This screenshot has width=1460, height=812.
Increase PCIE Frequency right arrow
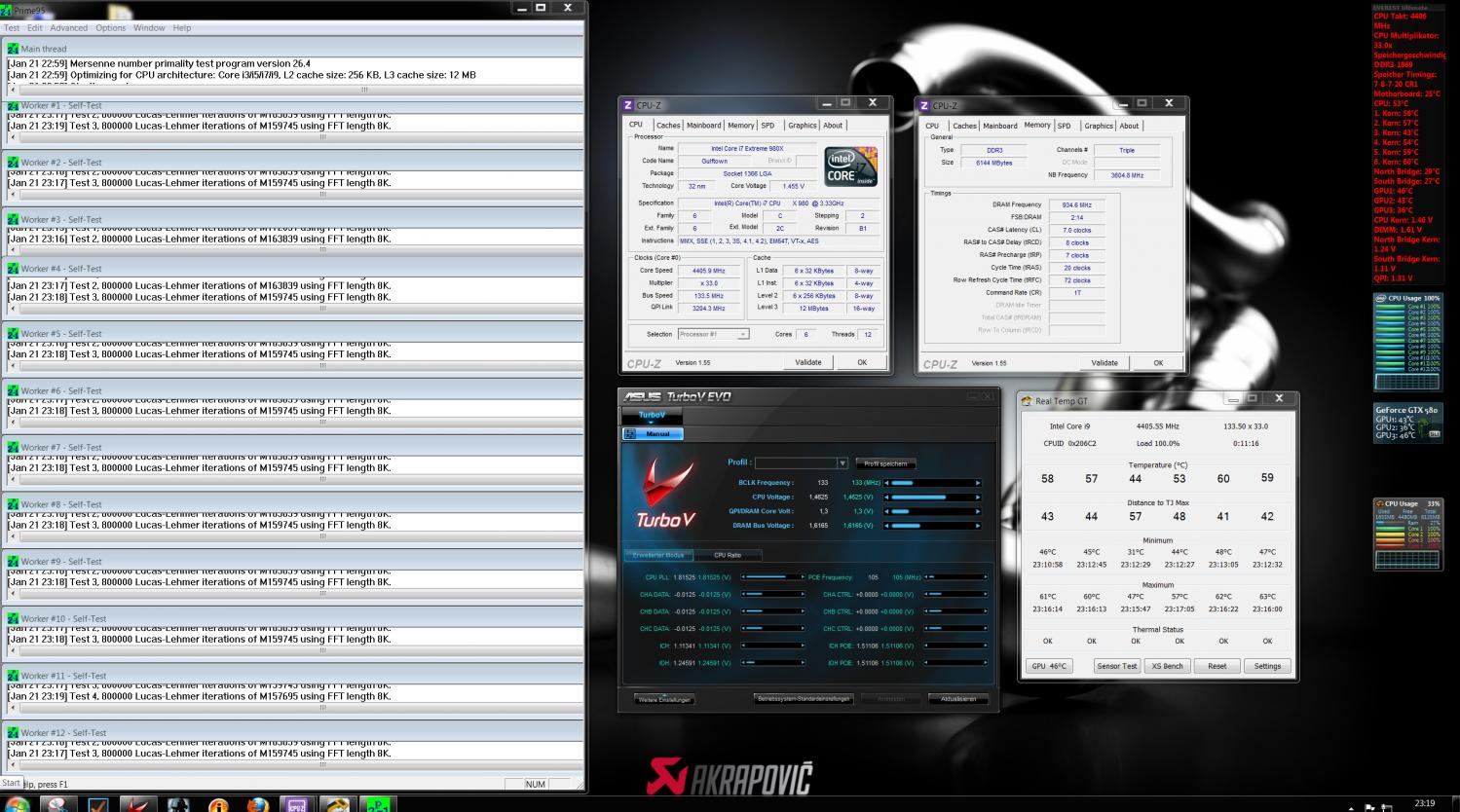point(984,577)
